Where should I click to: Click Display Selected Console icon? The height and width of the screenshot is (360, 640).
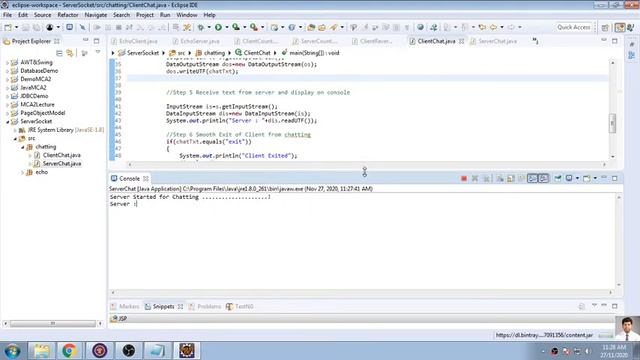click(569, 178)
